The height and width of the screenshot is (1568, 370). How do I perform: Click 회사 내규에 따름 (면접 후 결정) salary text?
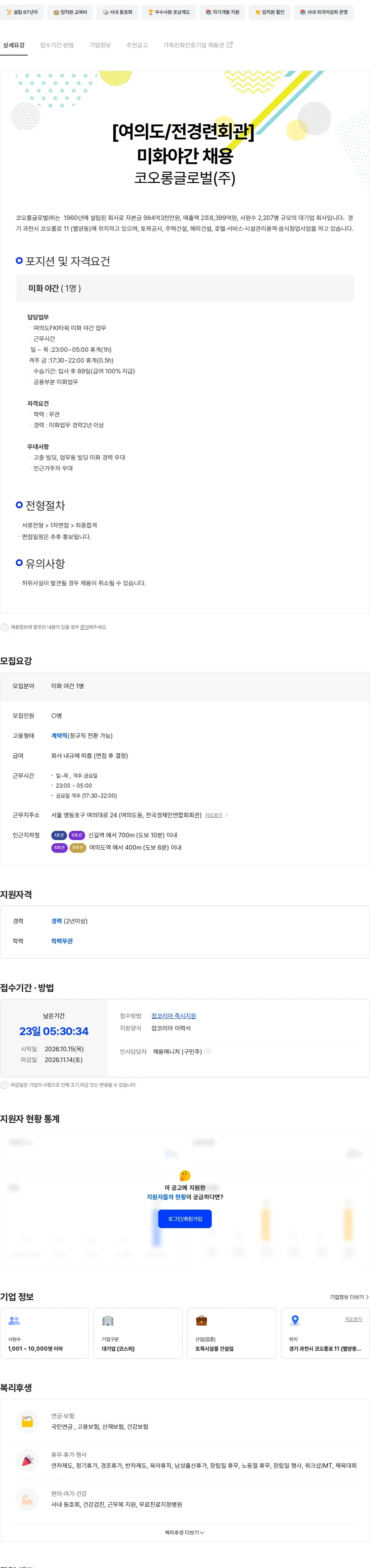pyautogui.click(x=89, y=756)
